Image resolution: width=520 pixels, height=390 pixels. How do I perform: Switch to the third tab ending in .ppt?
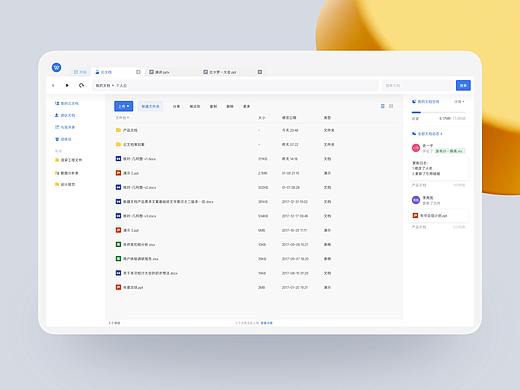pos(220,72)
